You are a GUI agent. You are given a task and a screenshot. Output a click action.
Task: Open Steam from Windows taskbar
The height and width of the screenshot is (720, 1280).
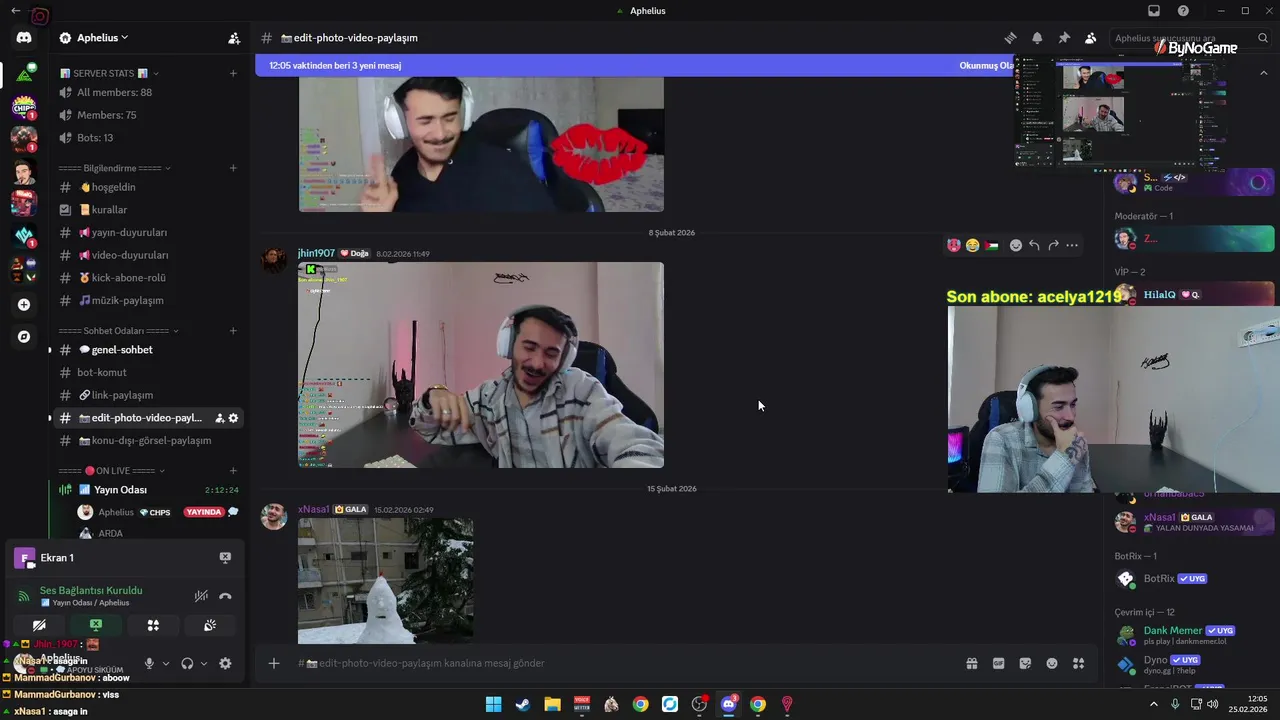click(523, 704)
